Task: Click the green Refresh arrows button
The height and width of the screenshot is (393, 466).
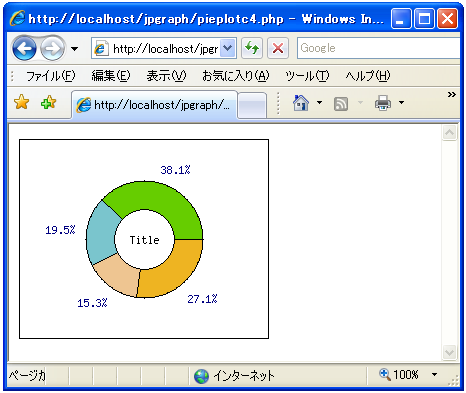Action: point(252,48)
